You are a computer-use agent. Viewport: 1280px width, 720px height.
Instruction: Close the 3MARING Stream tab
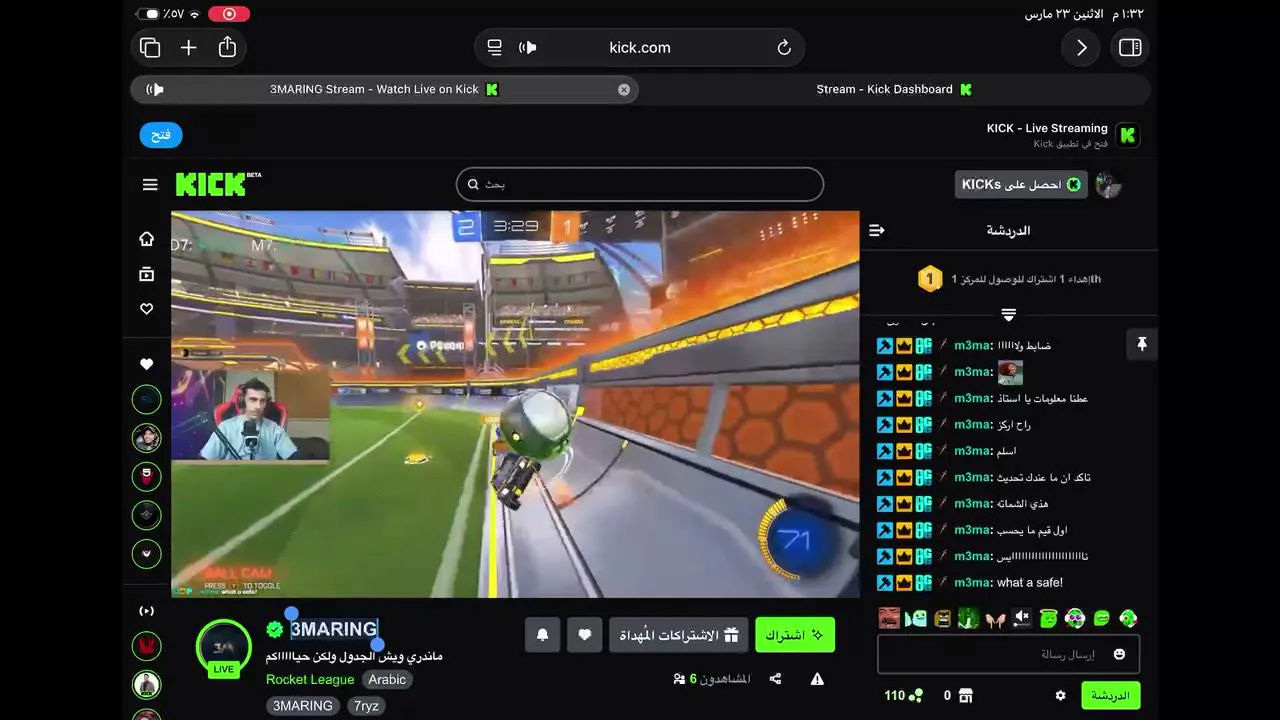pyautogui.click(x=624, y=89)
